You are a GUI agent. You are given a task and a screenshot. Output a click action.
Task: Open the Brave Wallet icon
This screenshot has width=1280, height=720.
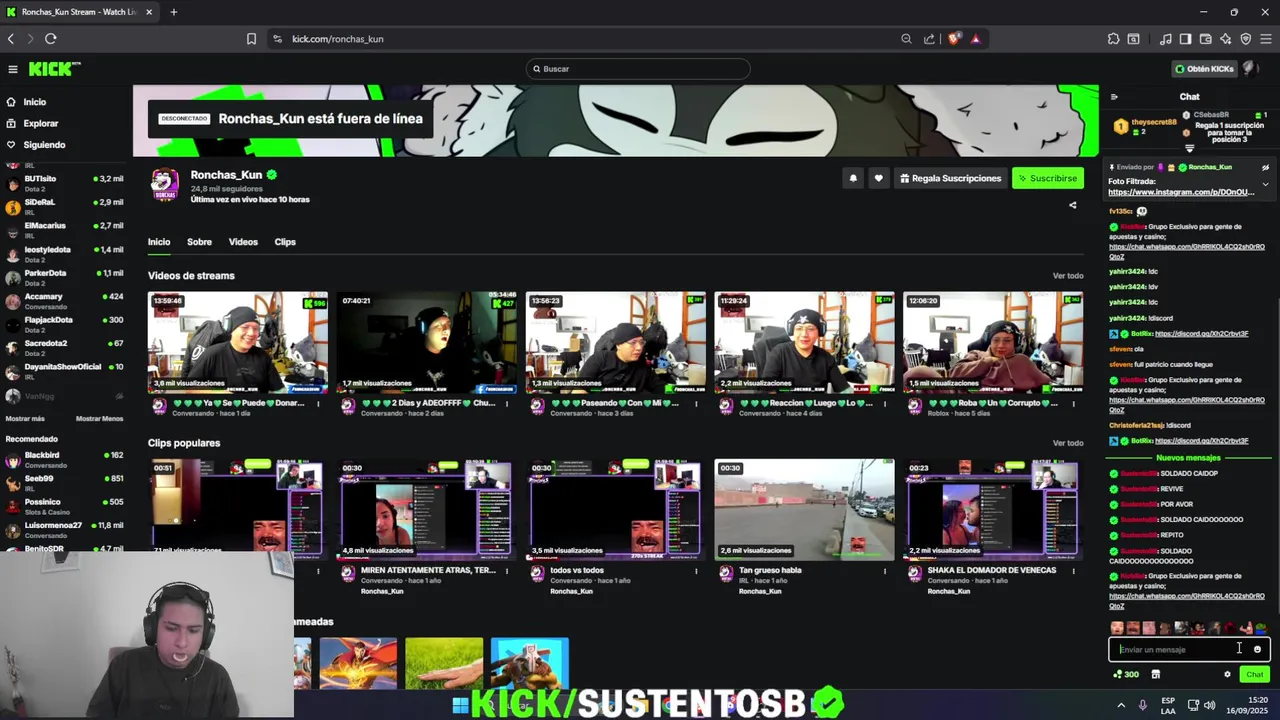pos(1206,39)
